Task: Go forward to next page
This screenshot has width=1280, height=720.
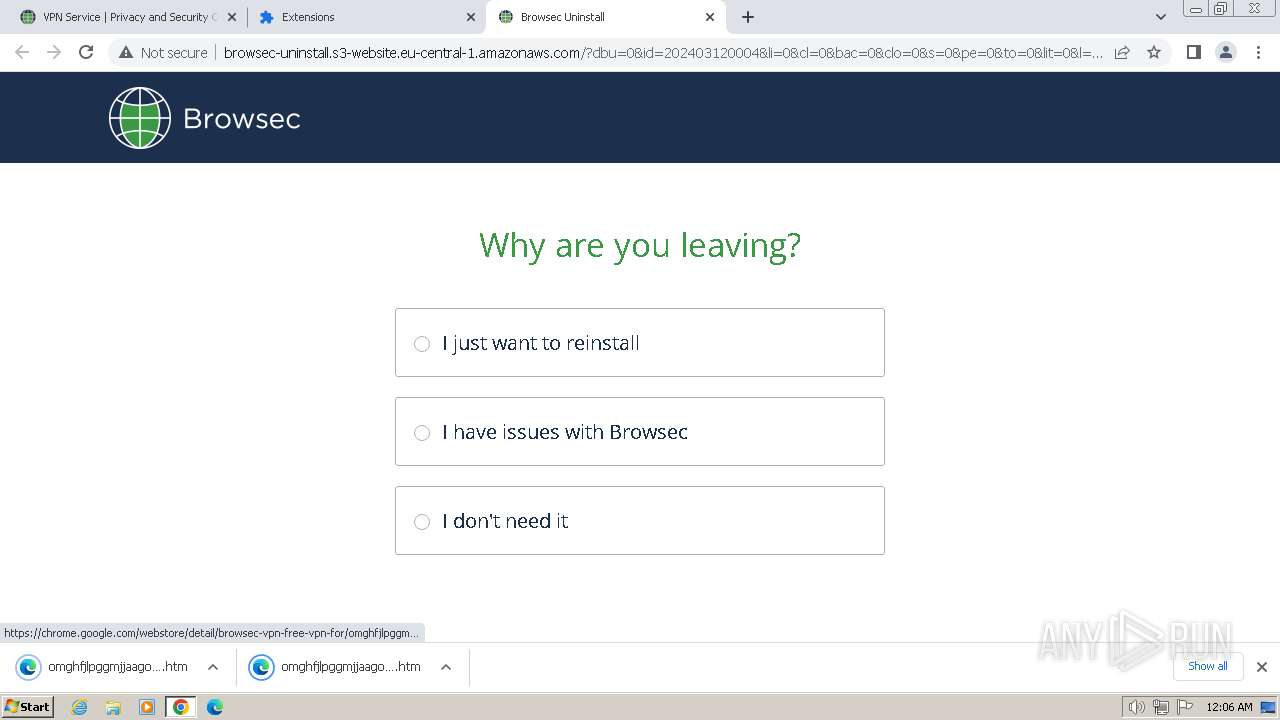Action: tap(54, 52)
